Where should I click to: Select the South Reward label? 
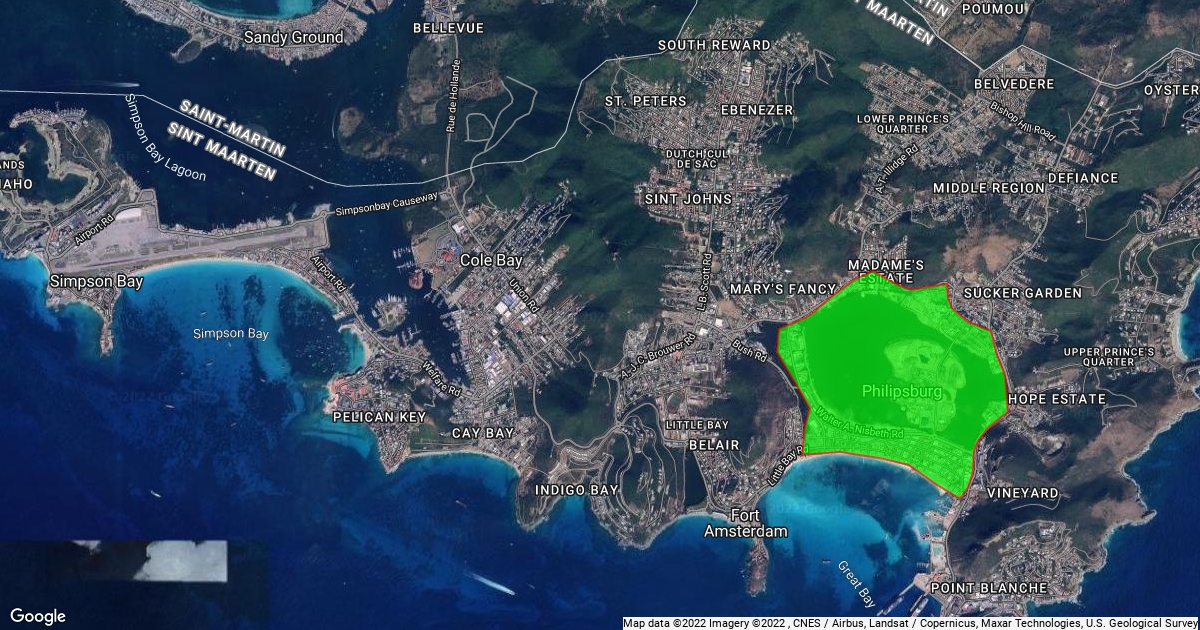[714, 45]
